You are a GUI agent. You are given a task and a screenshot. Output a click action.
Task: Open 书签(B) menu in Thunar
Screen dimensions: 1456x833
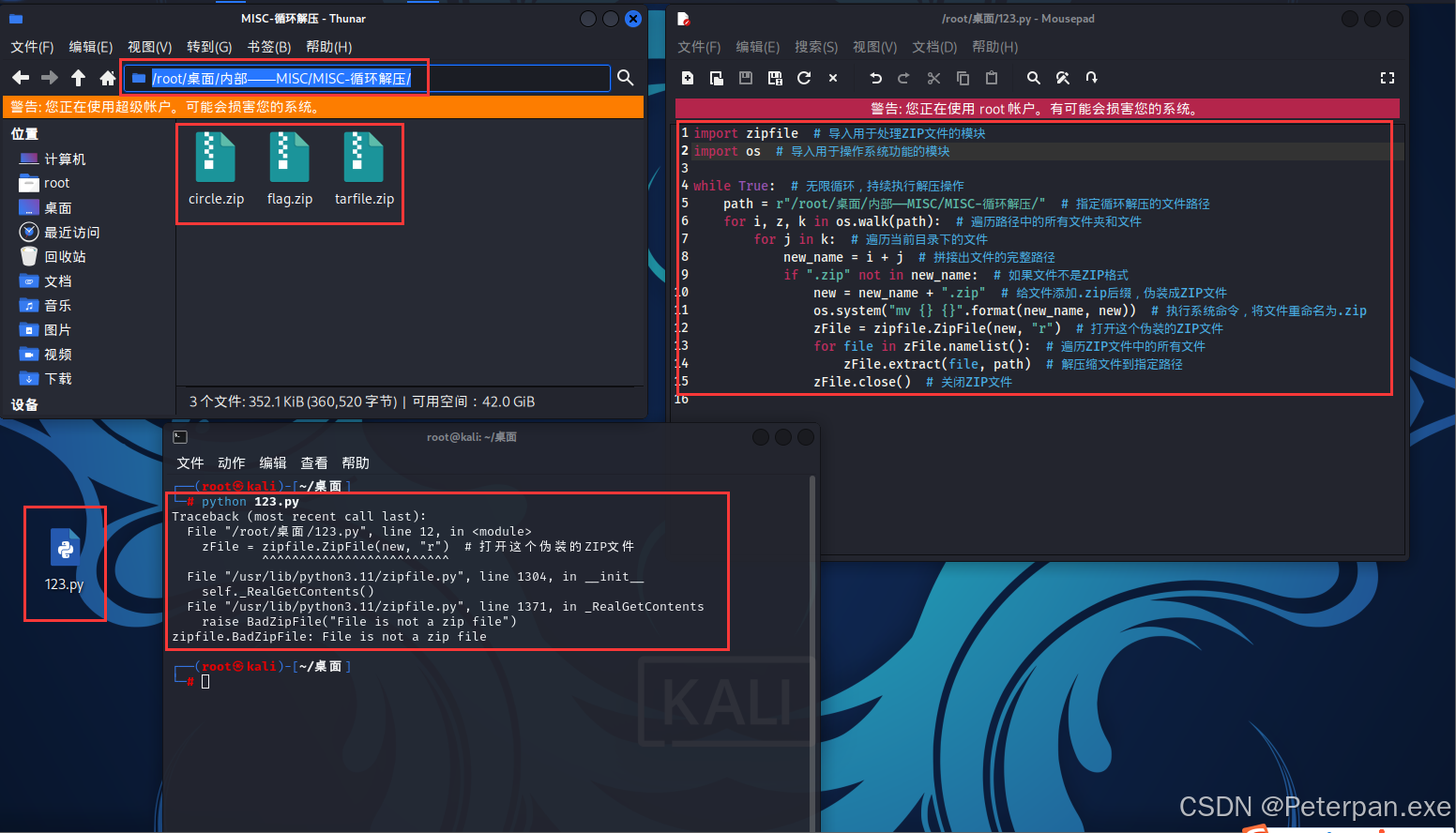[x=269, y=47]
